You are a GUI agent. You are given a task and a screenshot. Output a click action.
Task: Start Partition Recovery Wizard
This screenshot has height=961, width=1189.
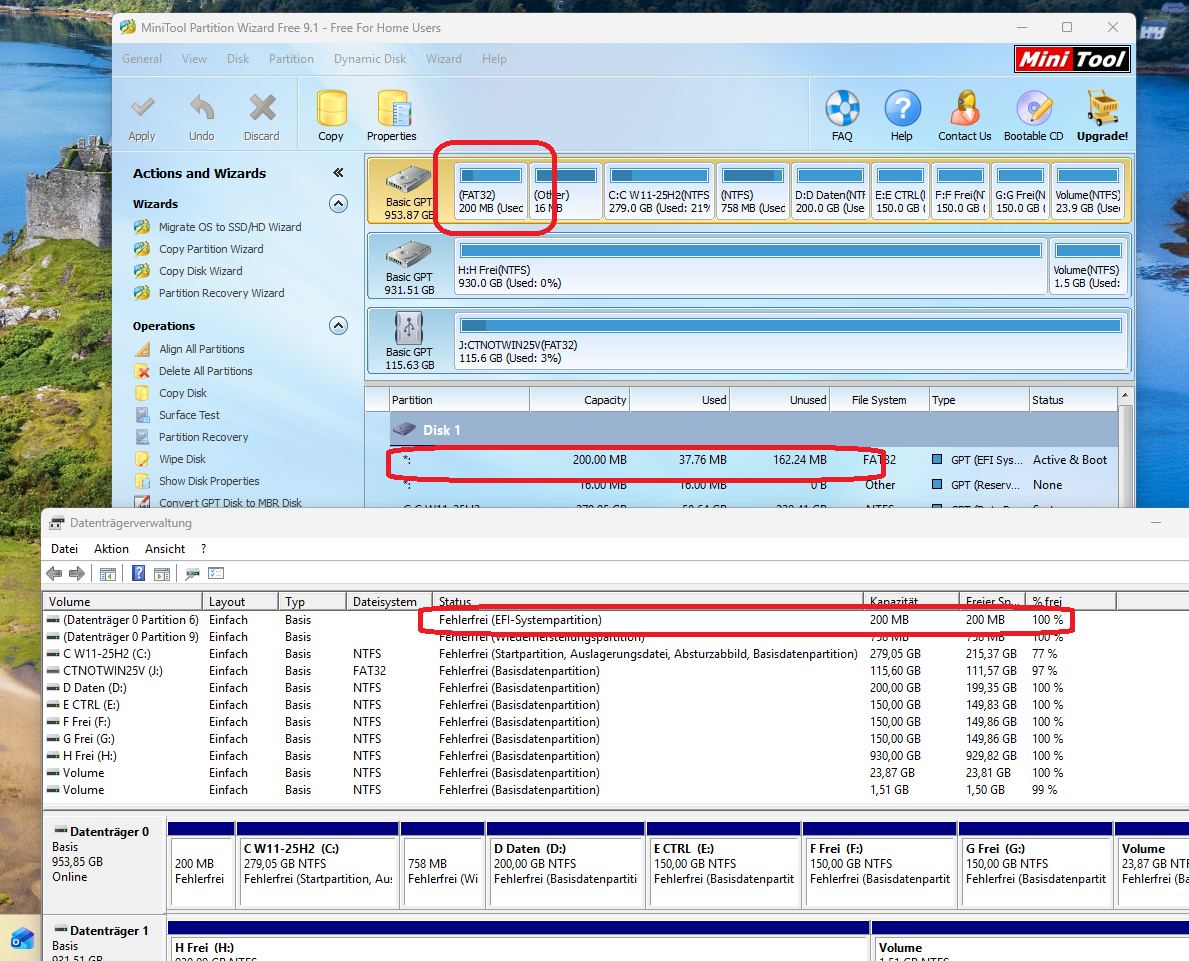tap(221, 293)
